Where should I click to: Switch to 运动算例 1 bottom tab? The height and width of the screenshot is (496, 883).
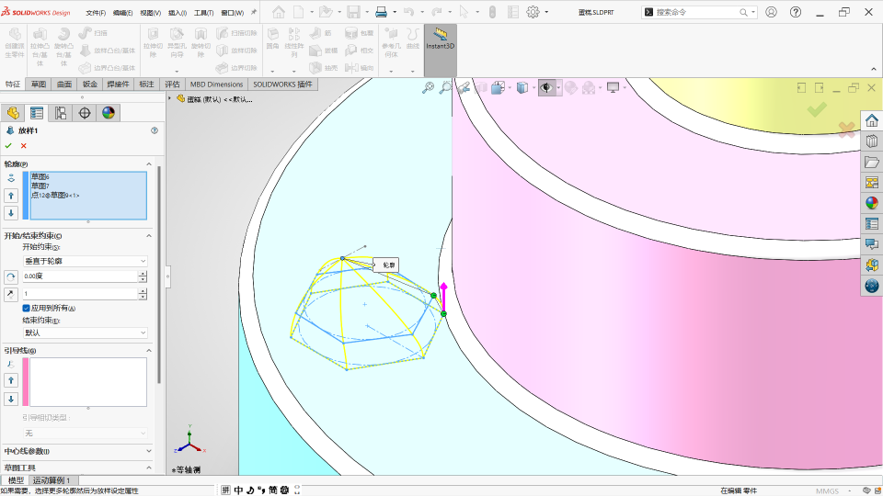point(51,480)
